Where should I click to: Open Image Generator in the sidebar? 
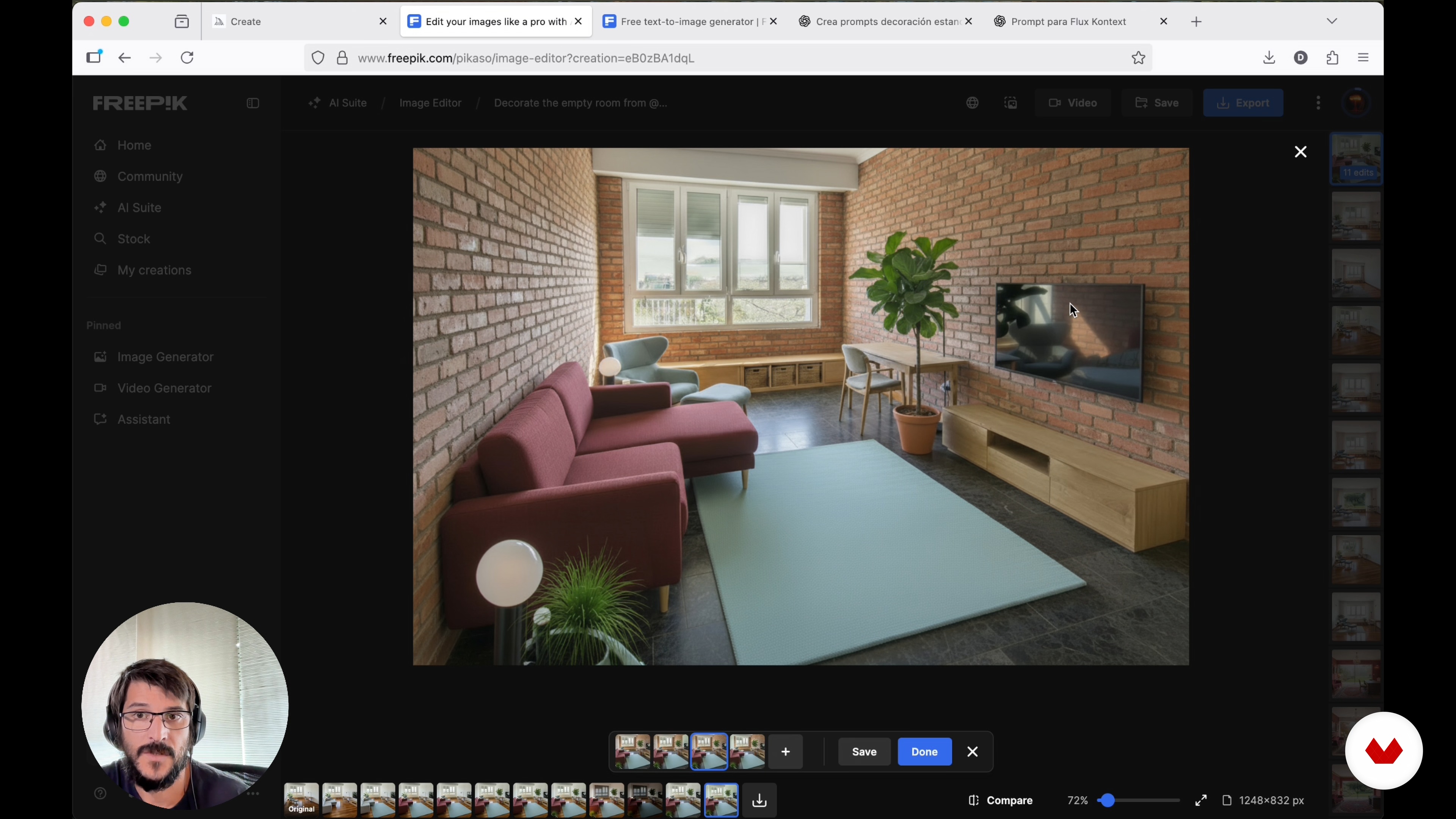pyautogui.click(x=165, y=357)
